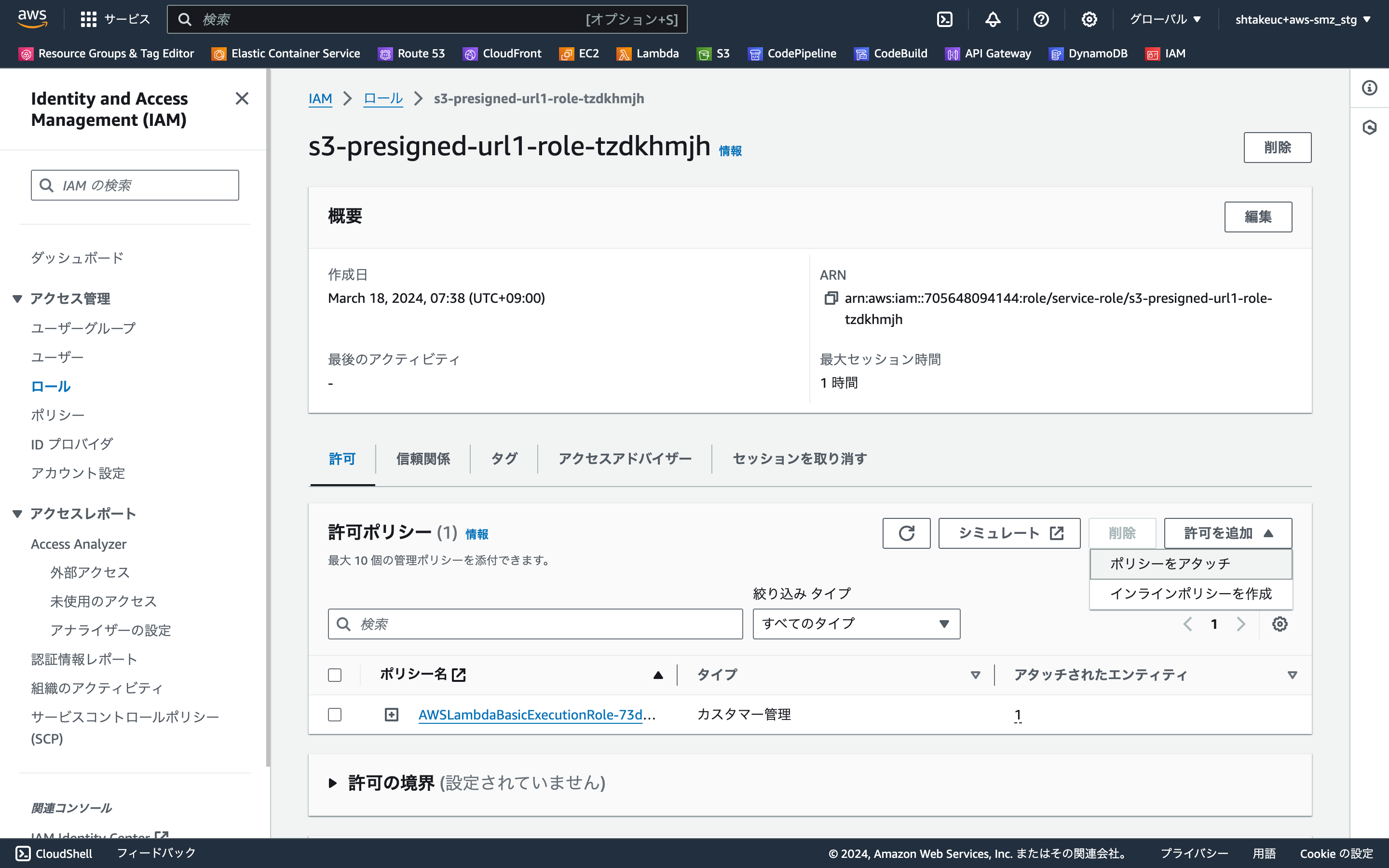Click the 編集 button in 概要

[1258, 217]
